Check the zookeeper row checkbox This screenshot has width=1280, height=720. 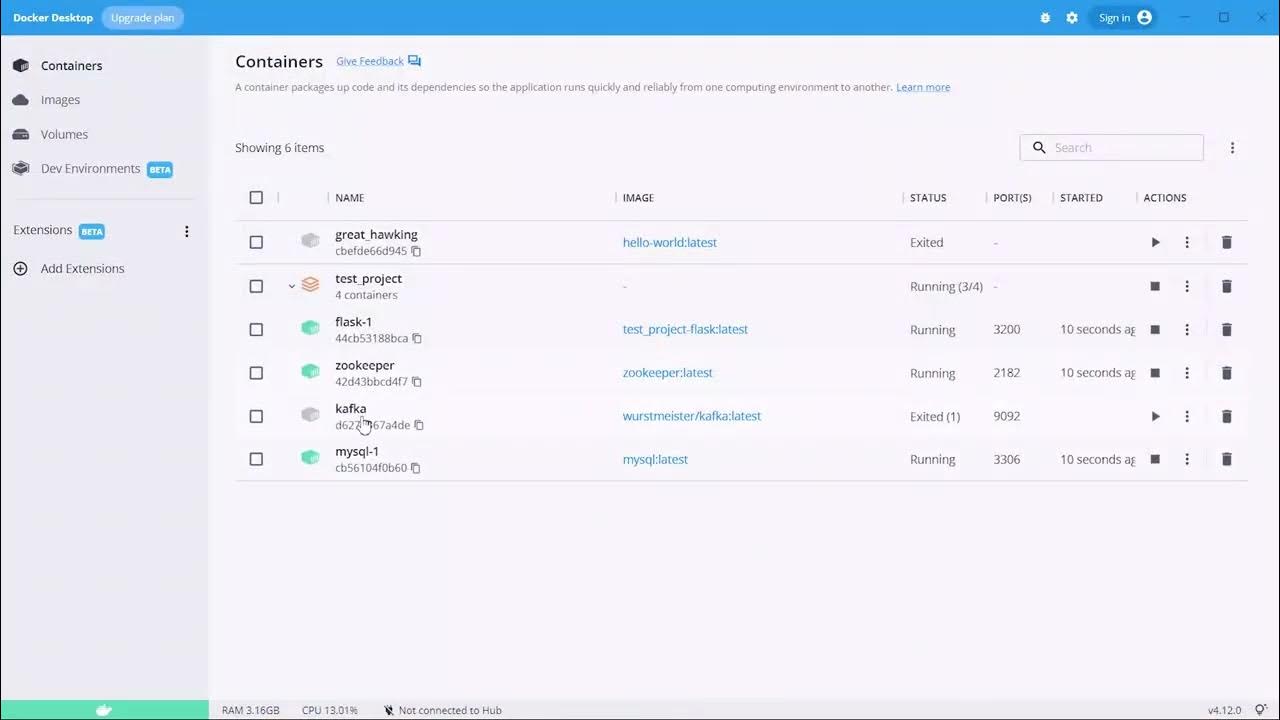[x=256, y=373]
